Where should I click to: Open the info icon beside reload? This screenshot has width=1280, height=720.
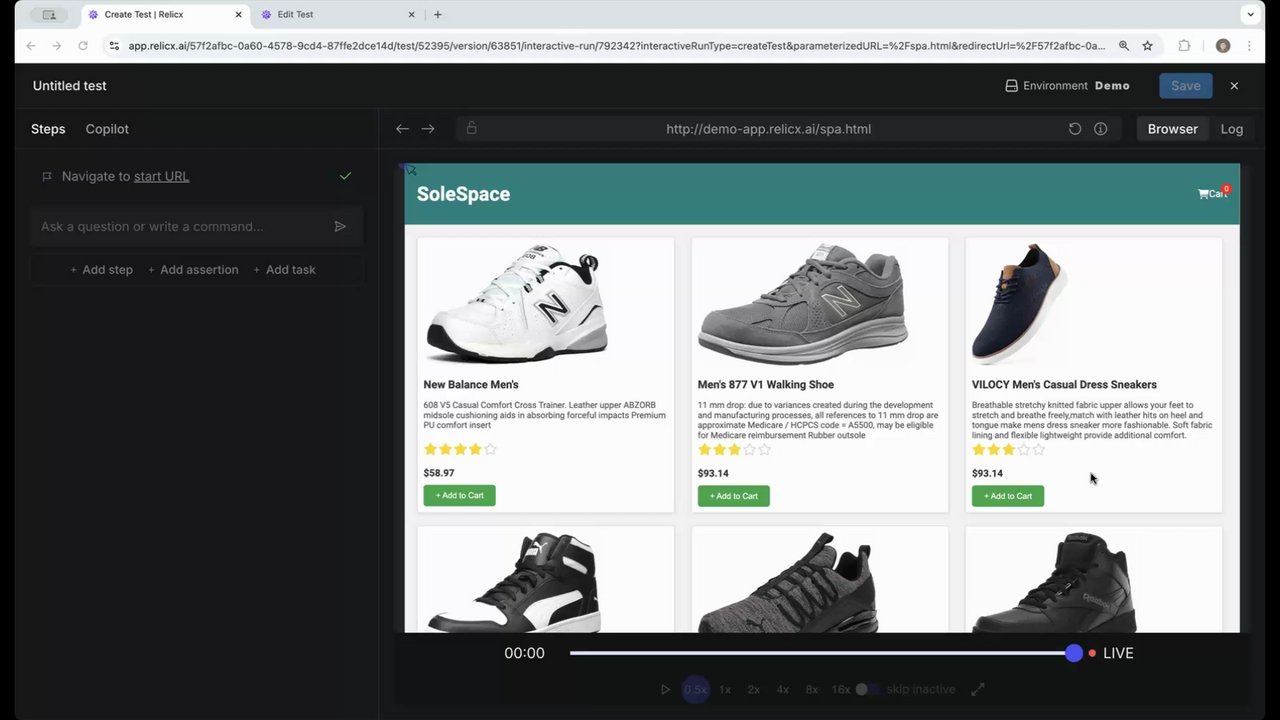coord(1101,129)
